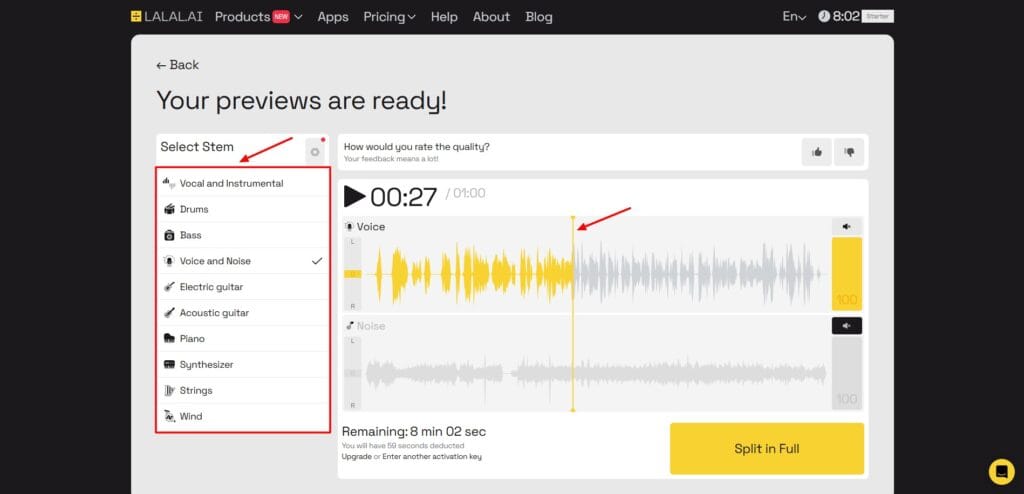This screenshot has width=1024, height=494.
Task: Expand the Pricing dropdown menu
Action: (x=390, y=17)
